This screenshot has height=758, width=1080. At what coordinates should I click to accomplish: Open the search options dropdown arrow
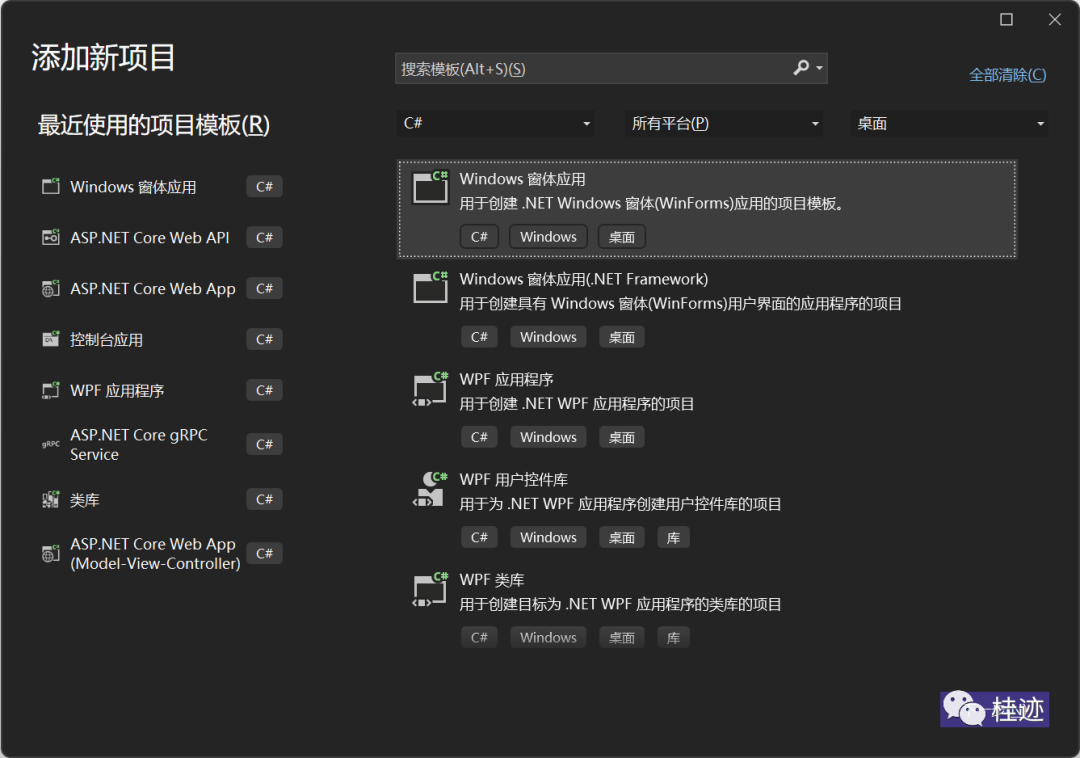pos(820,68)
